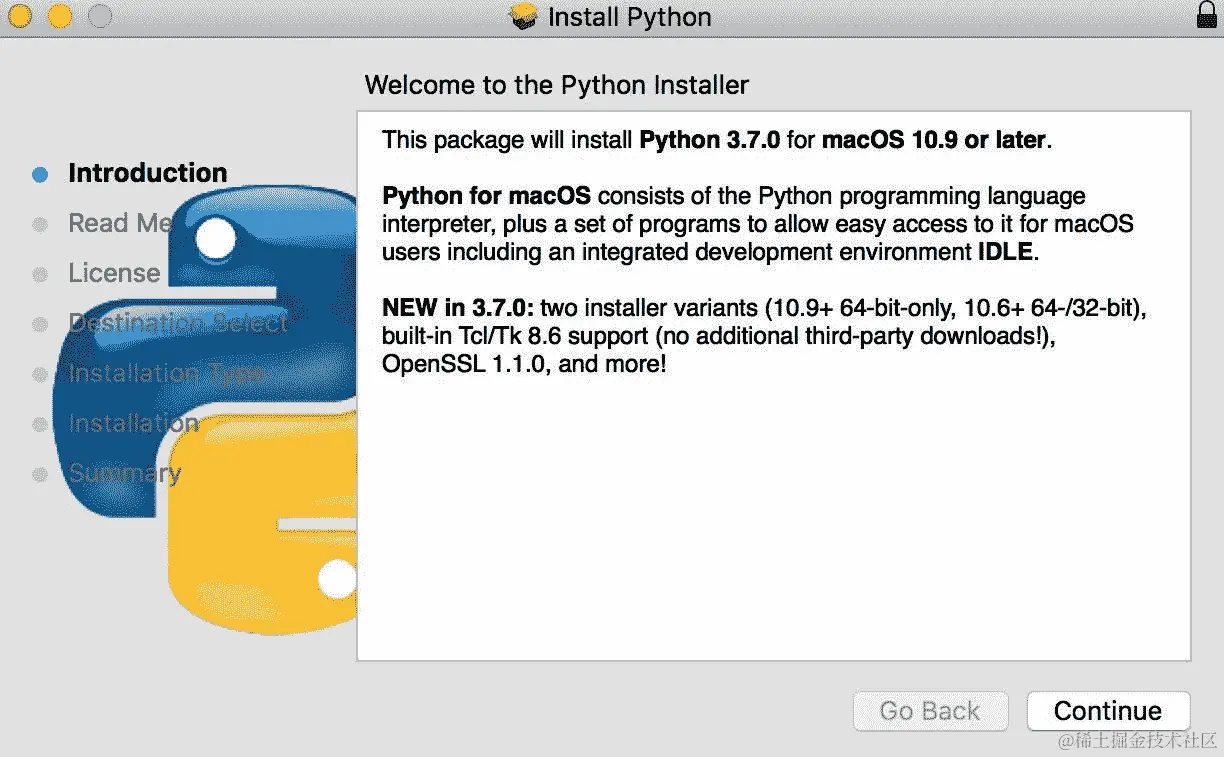Click the disabled Go Back button
1224x757 pixels.
pos(930,711)
